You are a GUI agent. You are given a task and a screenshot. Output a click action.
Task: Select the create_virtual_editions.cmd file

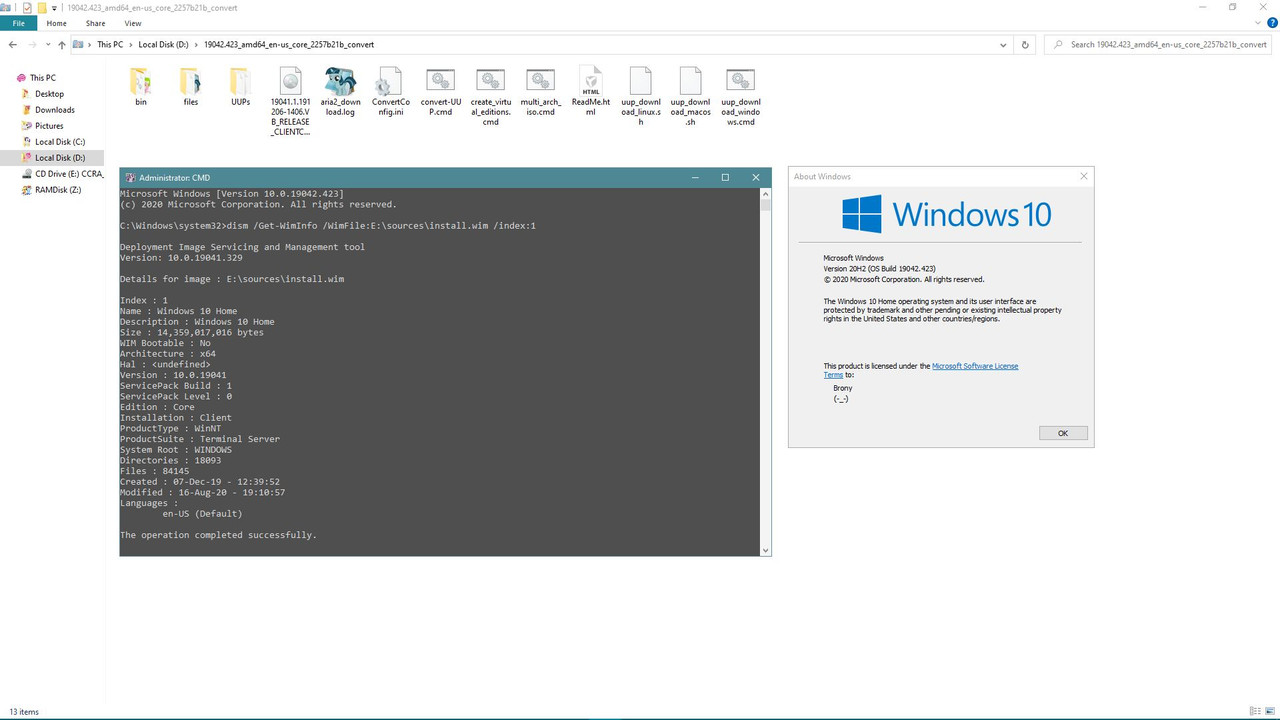tap(490, 97)
